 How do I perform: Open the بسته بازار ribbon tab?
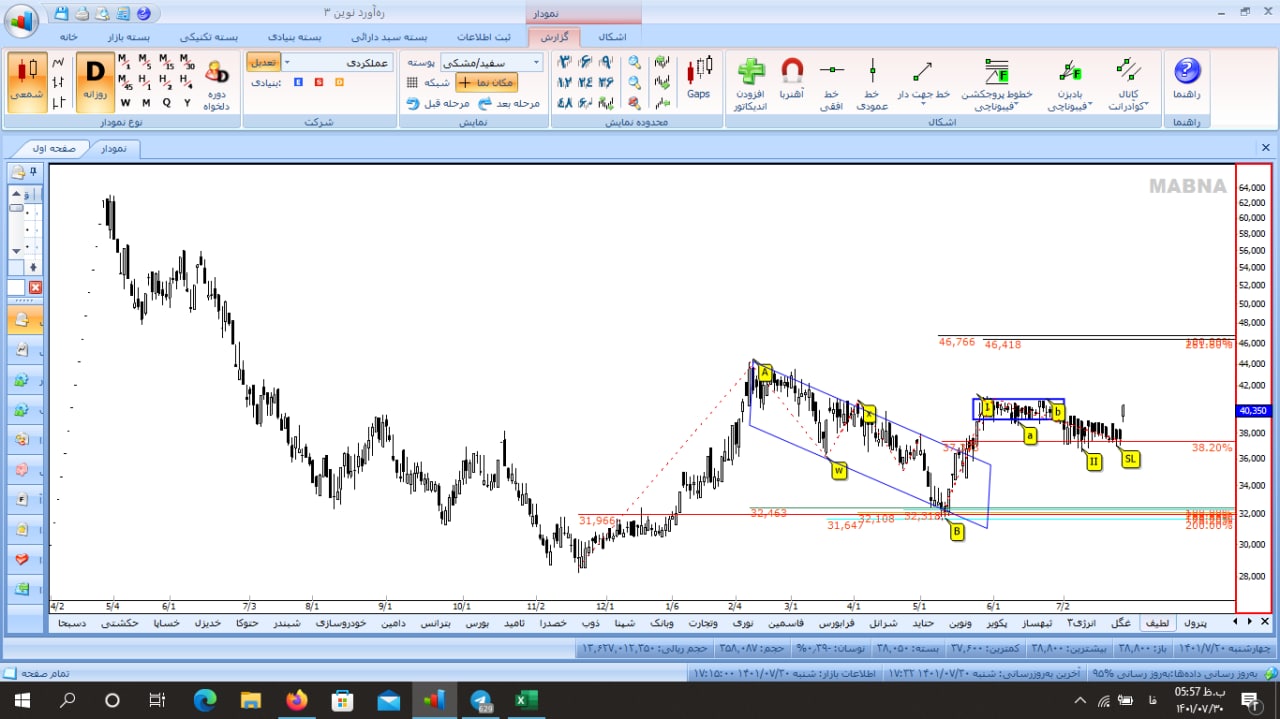(x=129, y=36)
